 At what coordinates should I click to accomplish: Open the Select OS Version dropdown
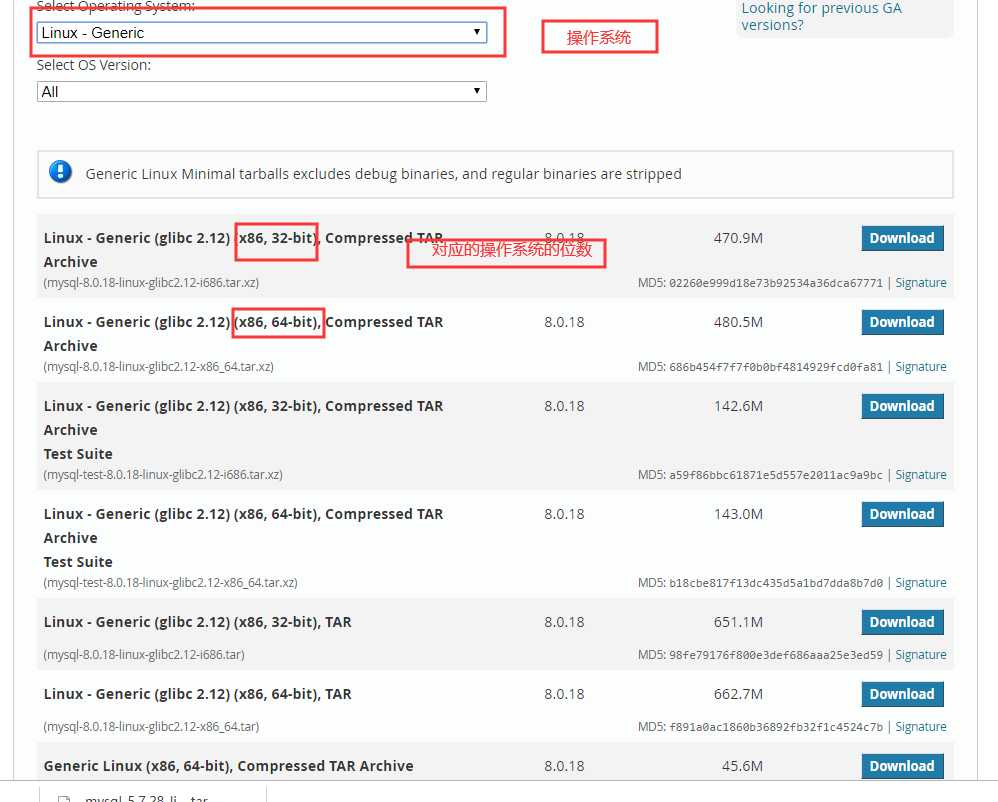[x=262, y=92]
